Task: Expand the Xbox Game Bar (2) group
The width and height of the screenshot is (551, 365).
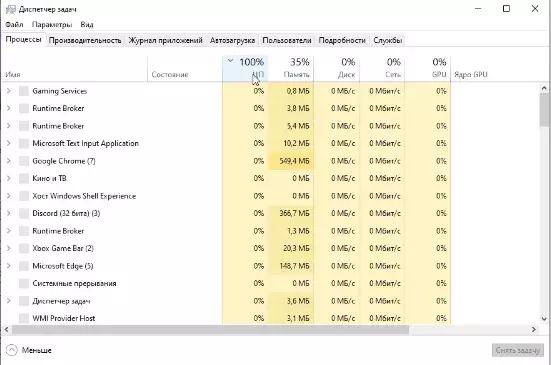Action: (x=9, y=248)
